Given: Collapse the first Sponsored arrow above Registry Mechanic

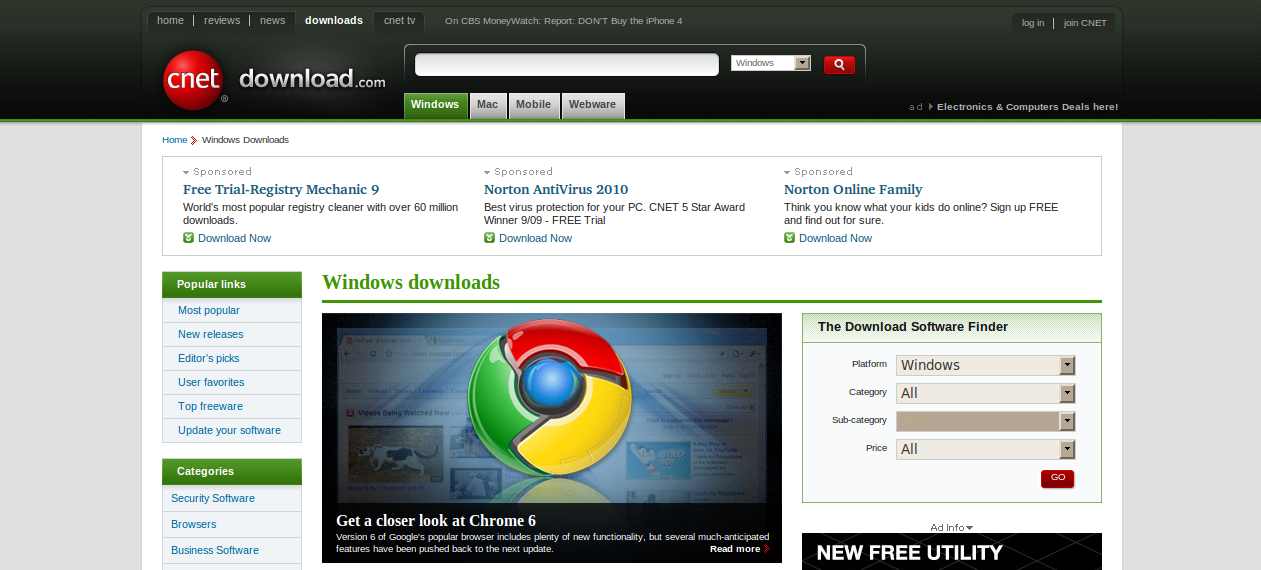Looking at the screenshot, I should click(186, 172).
